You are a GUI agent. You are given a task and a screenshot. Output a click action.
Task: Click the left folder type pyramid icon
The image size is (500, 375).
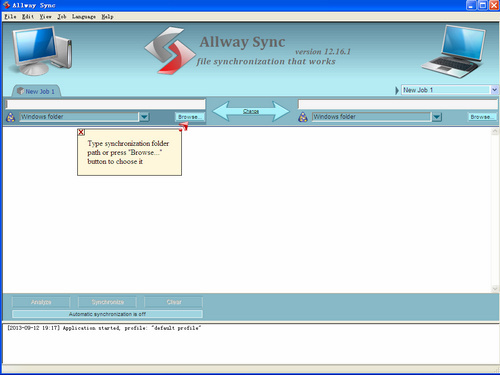(x=11, y=117)
